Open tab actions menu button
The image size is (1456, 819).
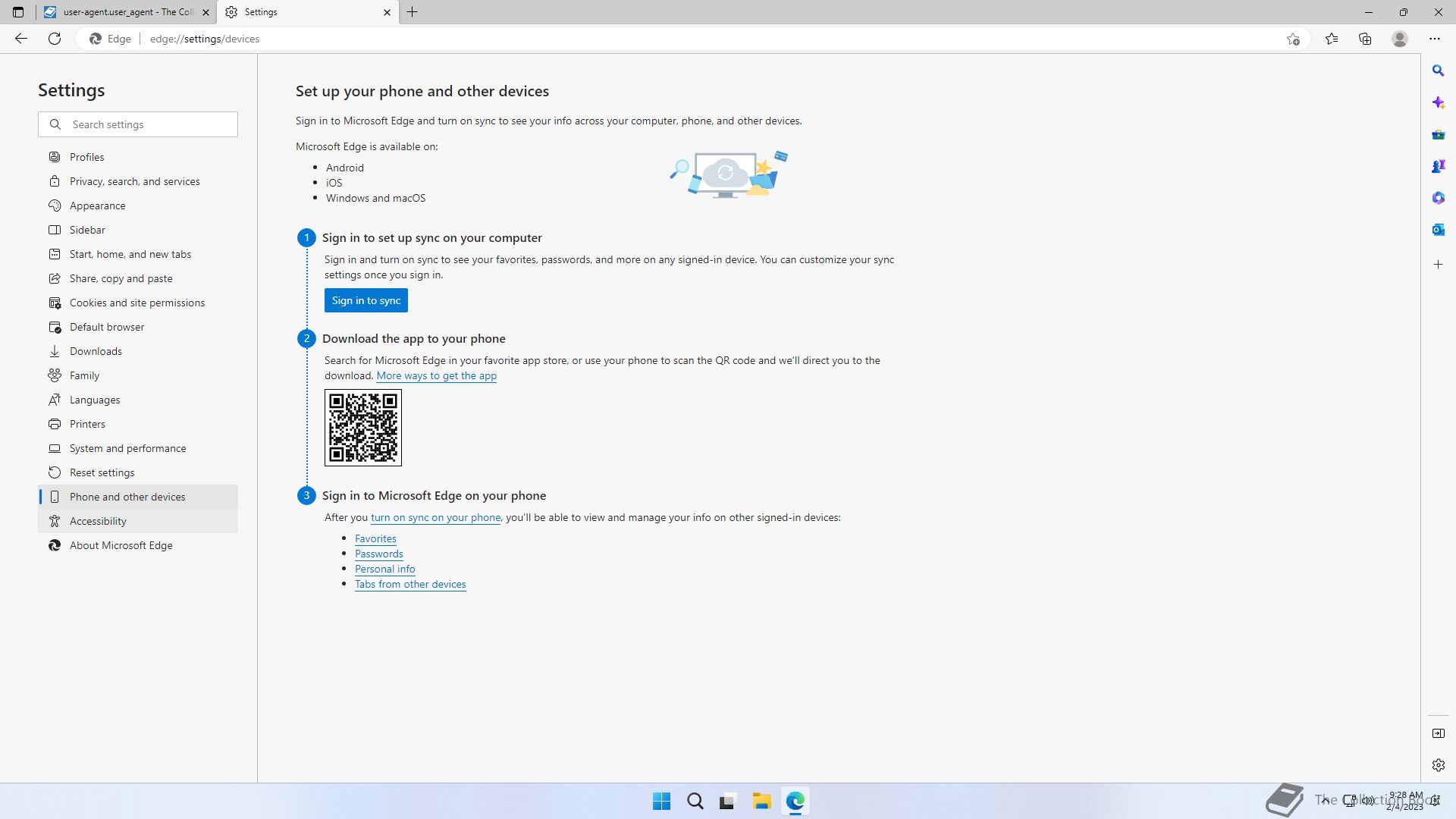pos(18,12)
